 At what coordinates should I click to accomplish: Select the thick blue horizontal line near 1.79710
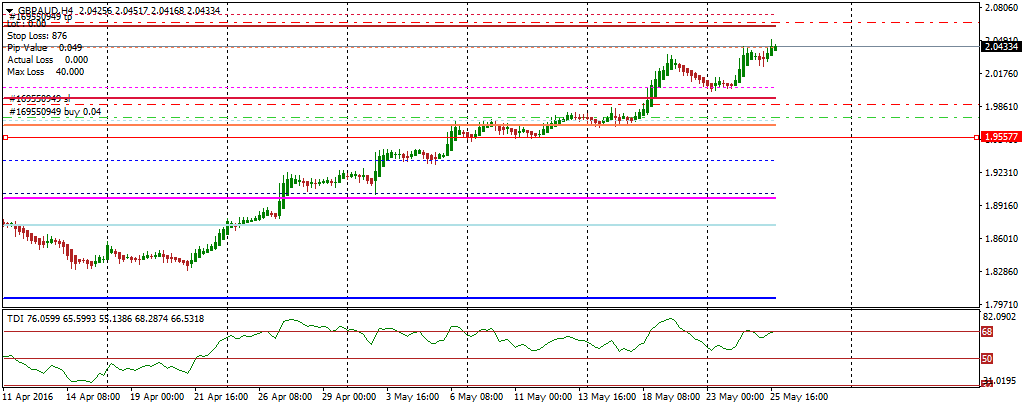(389, 298)
